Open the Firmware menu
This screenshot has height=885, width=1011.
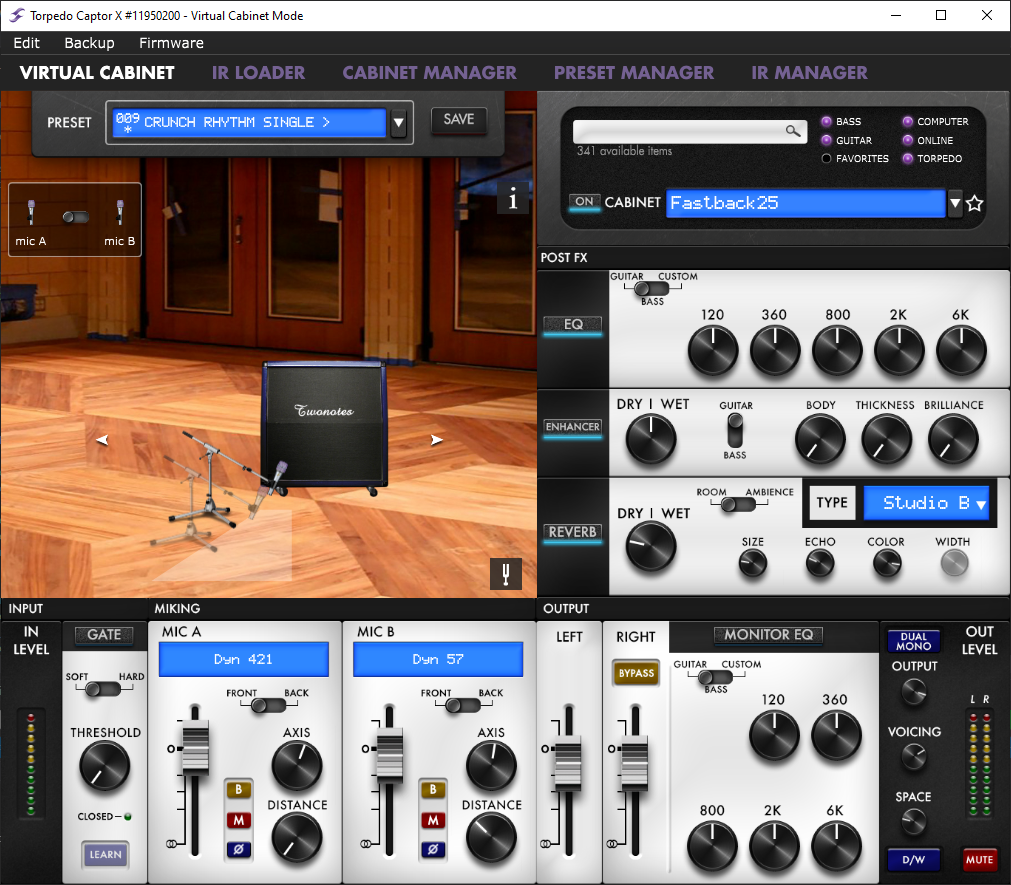(172, 43)
